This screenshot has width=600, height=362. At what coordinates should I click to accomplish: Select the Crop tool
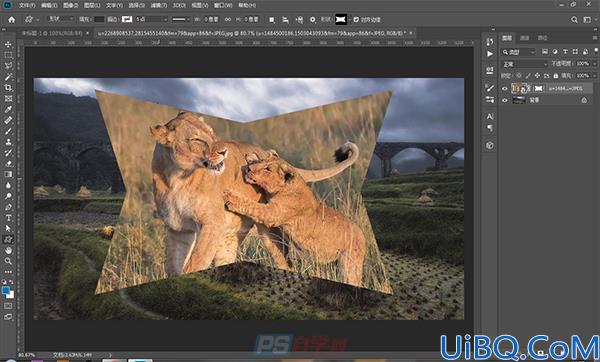coord(8,88)
